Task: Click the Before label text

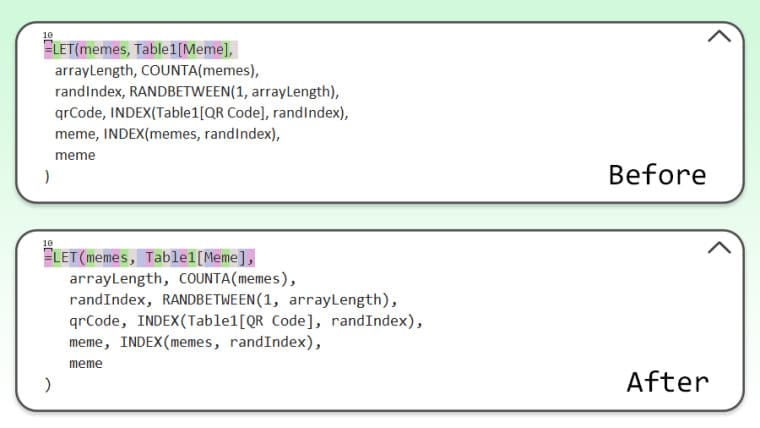Action: pyautogui.click(x=657, y=175)
